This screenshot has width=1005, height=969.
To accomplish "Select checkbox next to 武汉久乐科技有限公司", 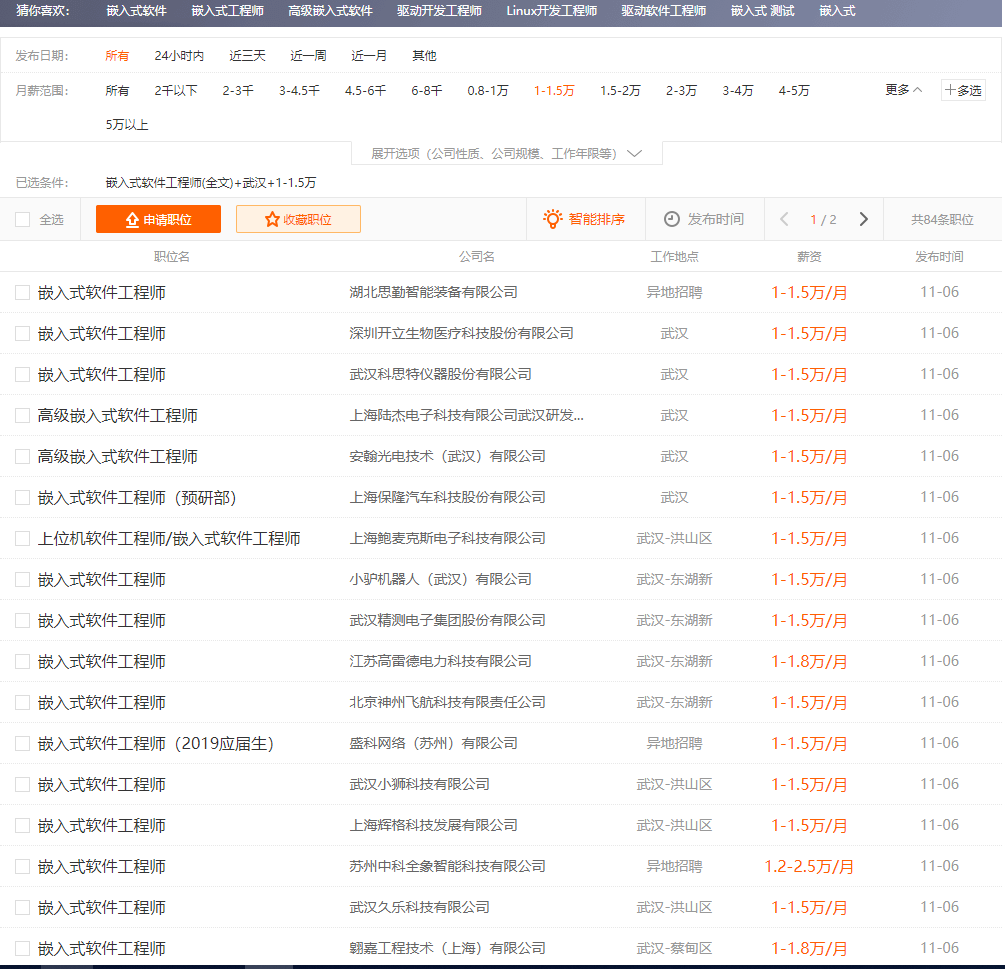I will click(x=22, y=907).
